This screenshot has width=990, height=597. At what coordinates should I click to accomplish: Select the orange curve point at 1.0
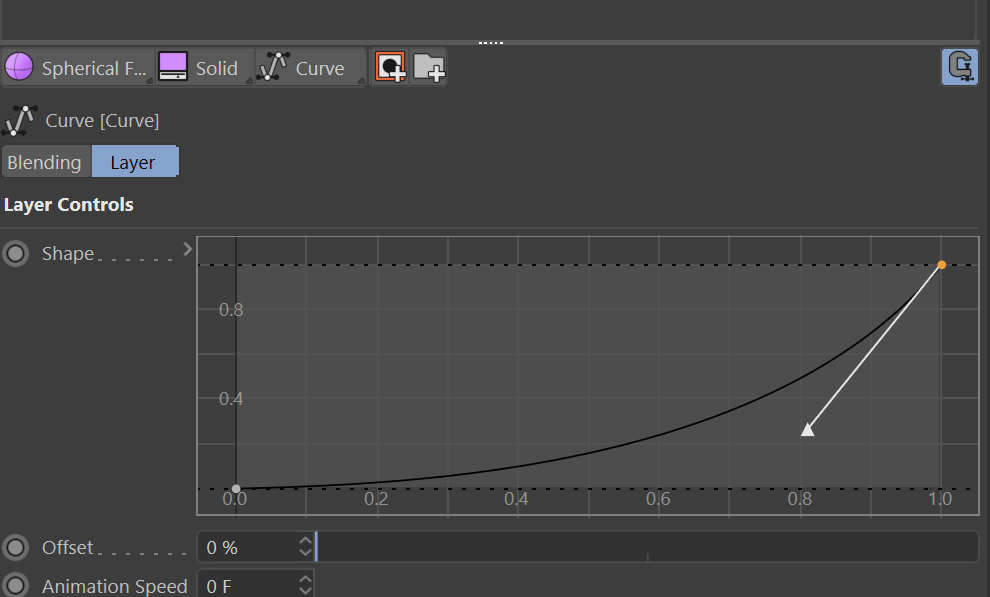(941, 265)
